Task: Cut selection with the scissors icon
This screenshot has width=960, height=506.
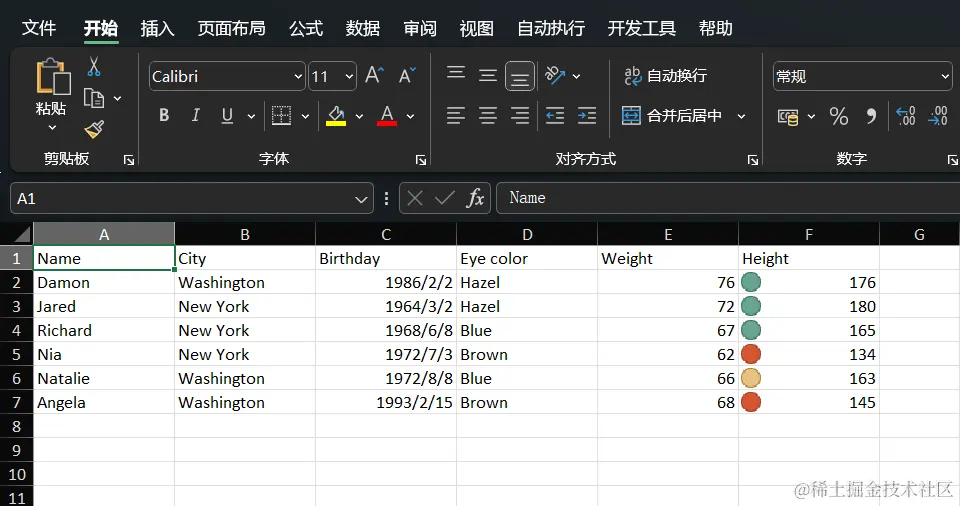Action: point(94,66)
